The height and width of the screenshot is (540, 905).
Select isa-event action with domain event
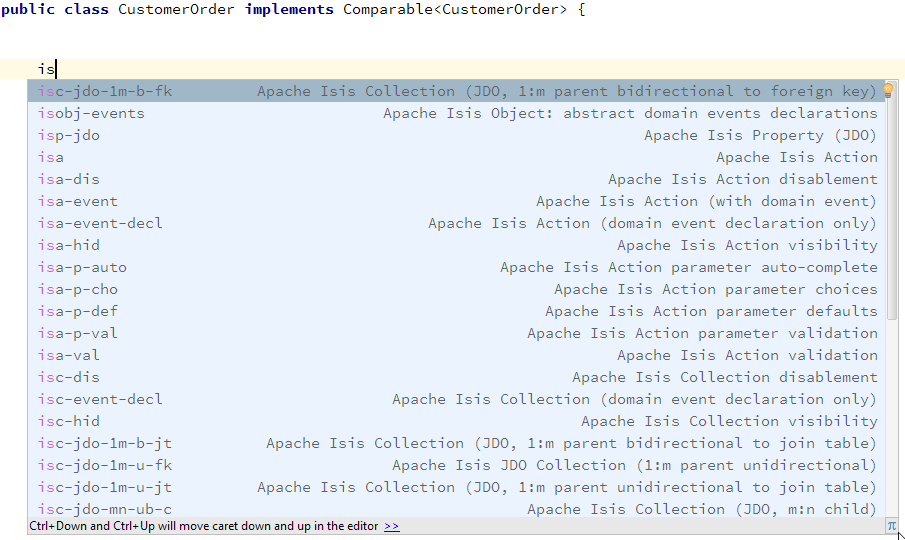click(x=78, y=201)
